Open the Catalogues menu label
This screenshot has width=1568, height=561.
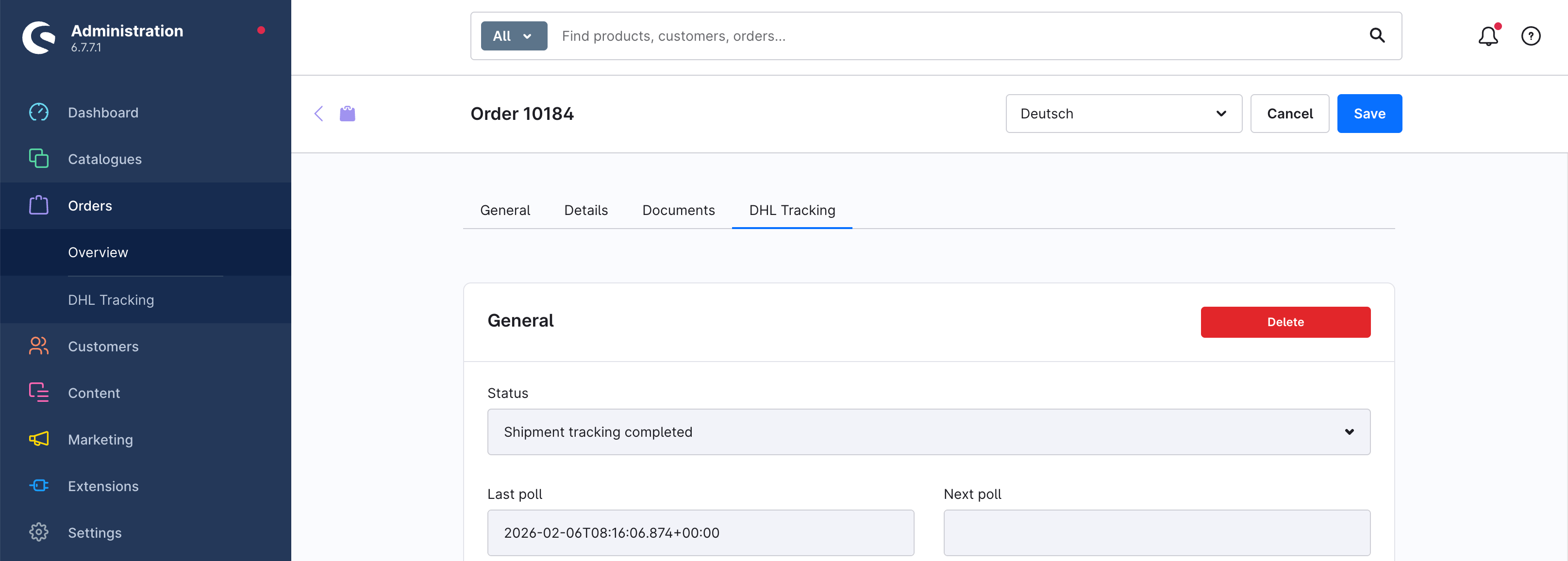pyautogui.click(x=105, y=159)
